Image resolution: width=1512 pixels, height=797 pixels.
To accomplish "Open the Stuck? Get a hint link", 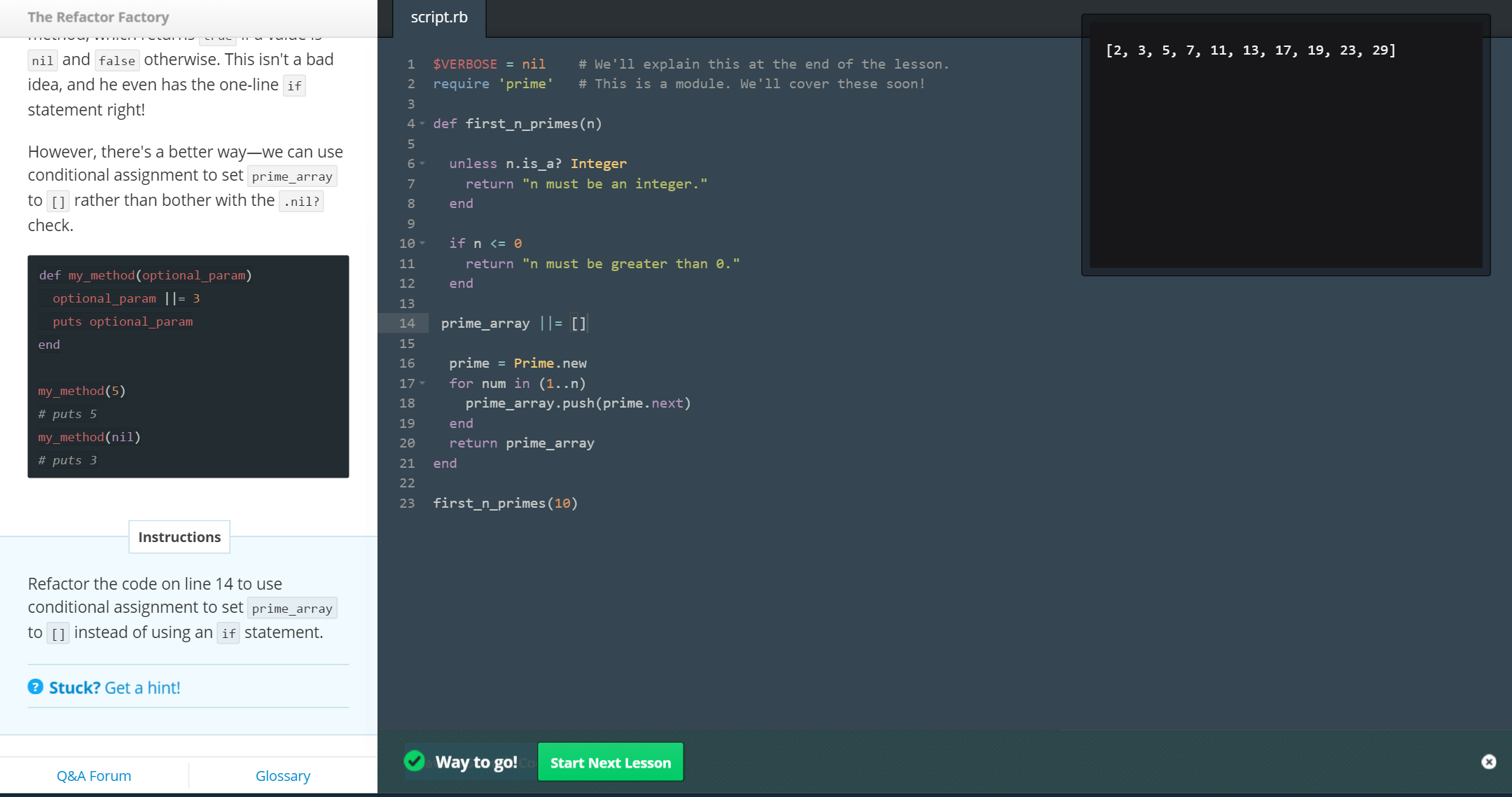I will (114, 688).
